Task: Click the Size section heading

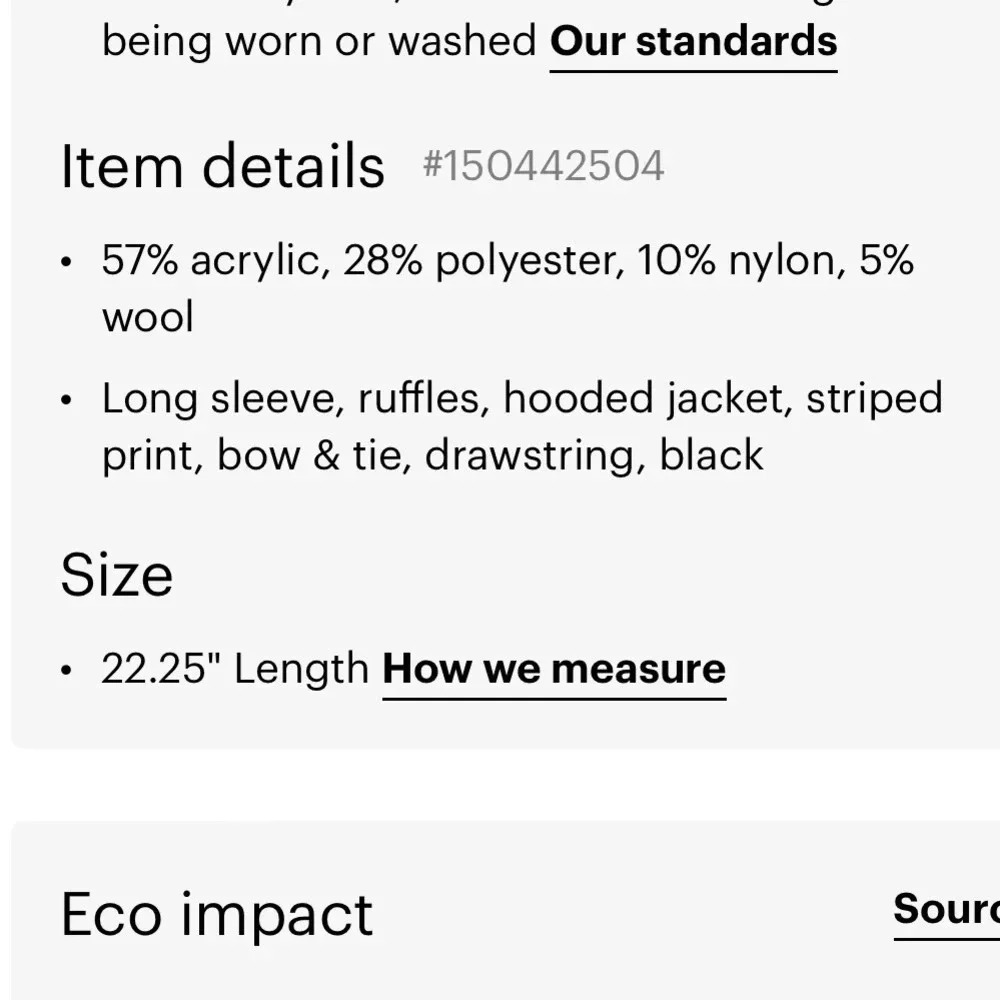Action: 117,575
